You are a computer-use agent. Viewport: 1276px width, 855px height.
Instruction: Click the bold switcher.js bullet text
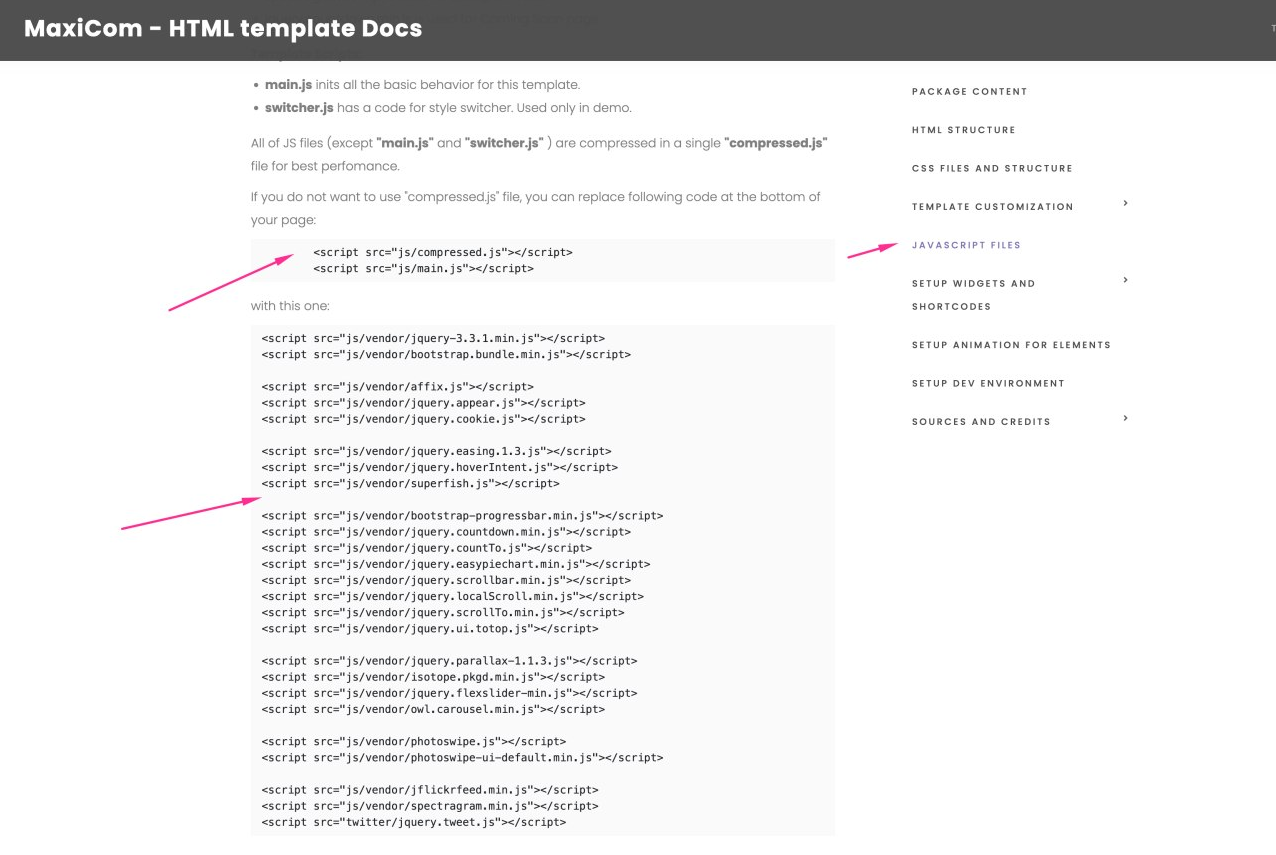(299, 108)
